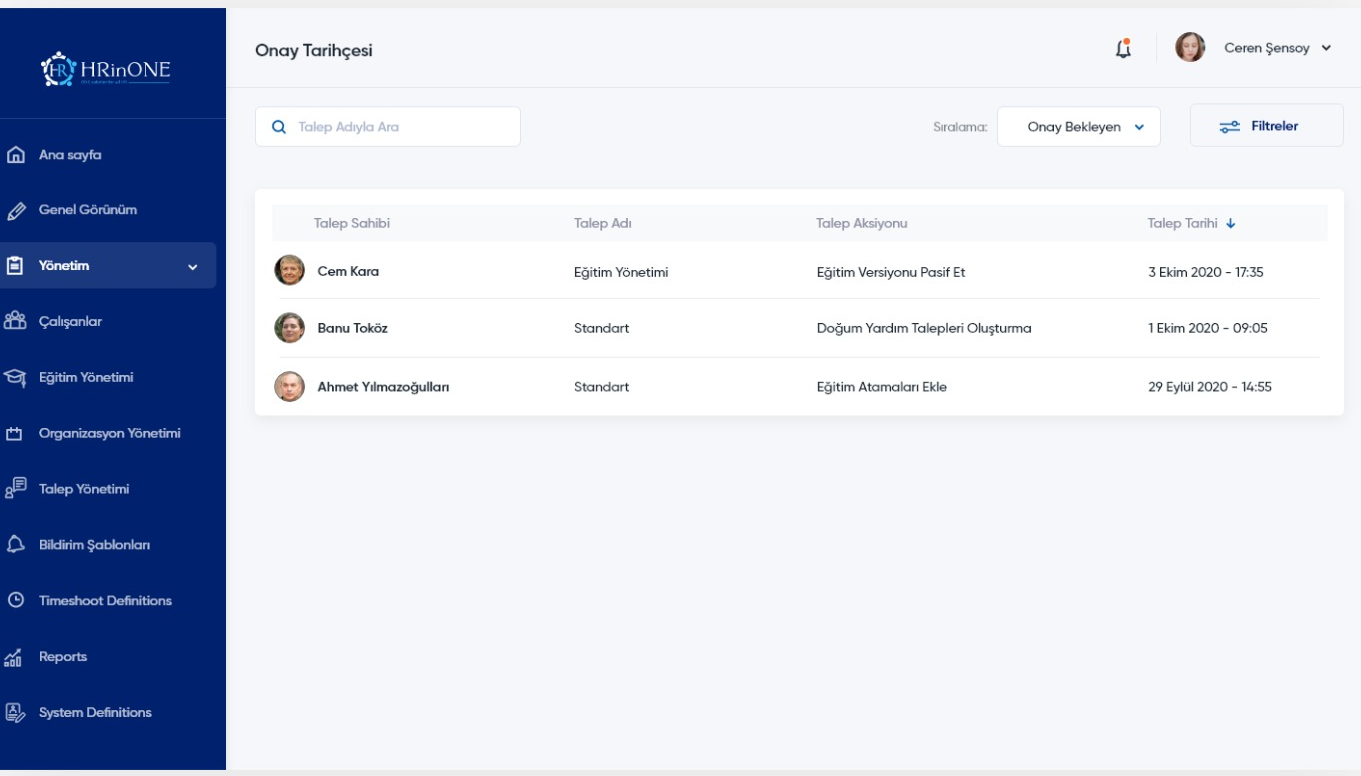Click the Bildirim Şablonları bell icon

point(15,545)
